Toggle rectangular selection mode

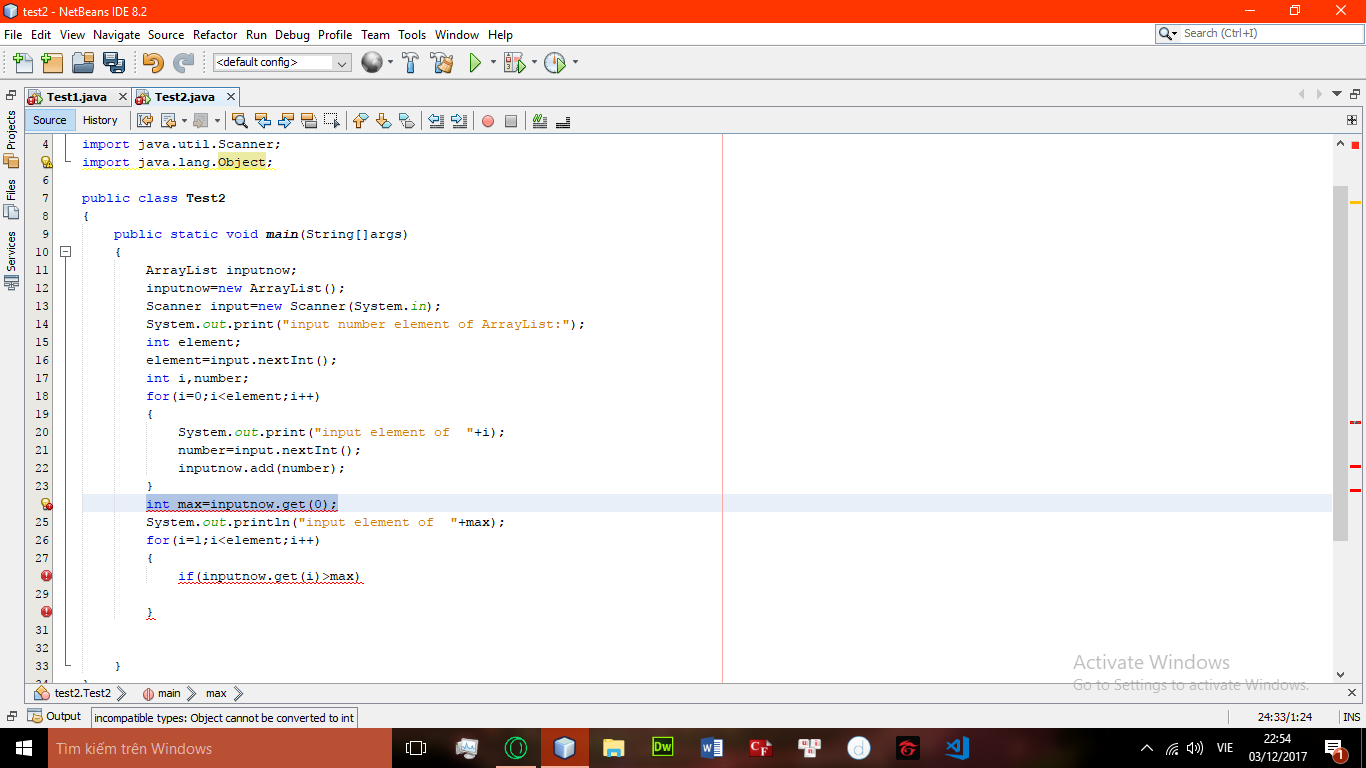coord(332,121)
